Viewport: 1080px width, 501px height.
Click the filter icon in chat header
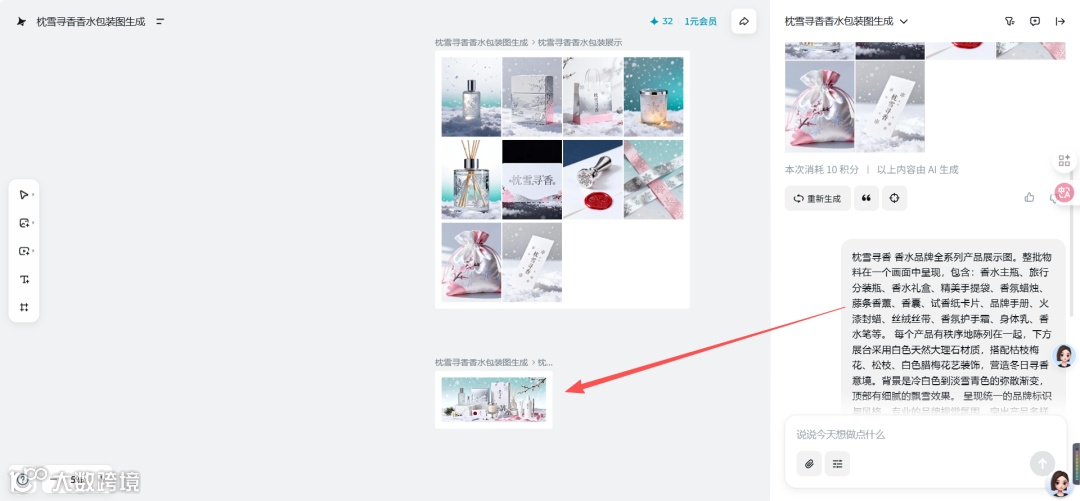[1010, 21]
